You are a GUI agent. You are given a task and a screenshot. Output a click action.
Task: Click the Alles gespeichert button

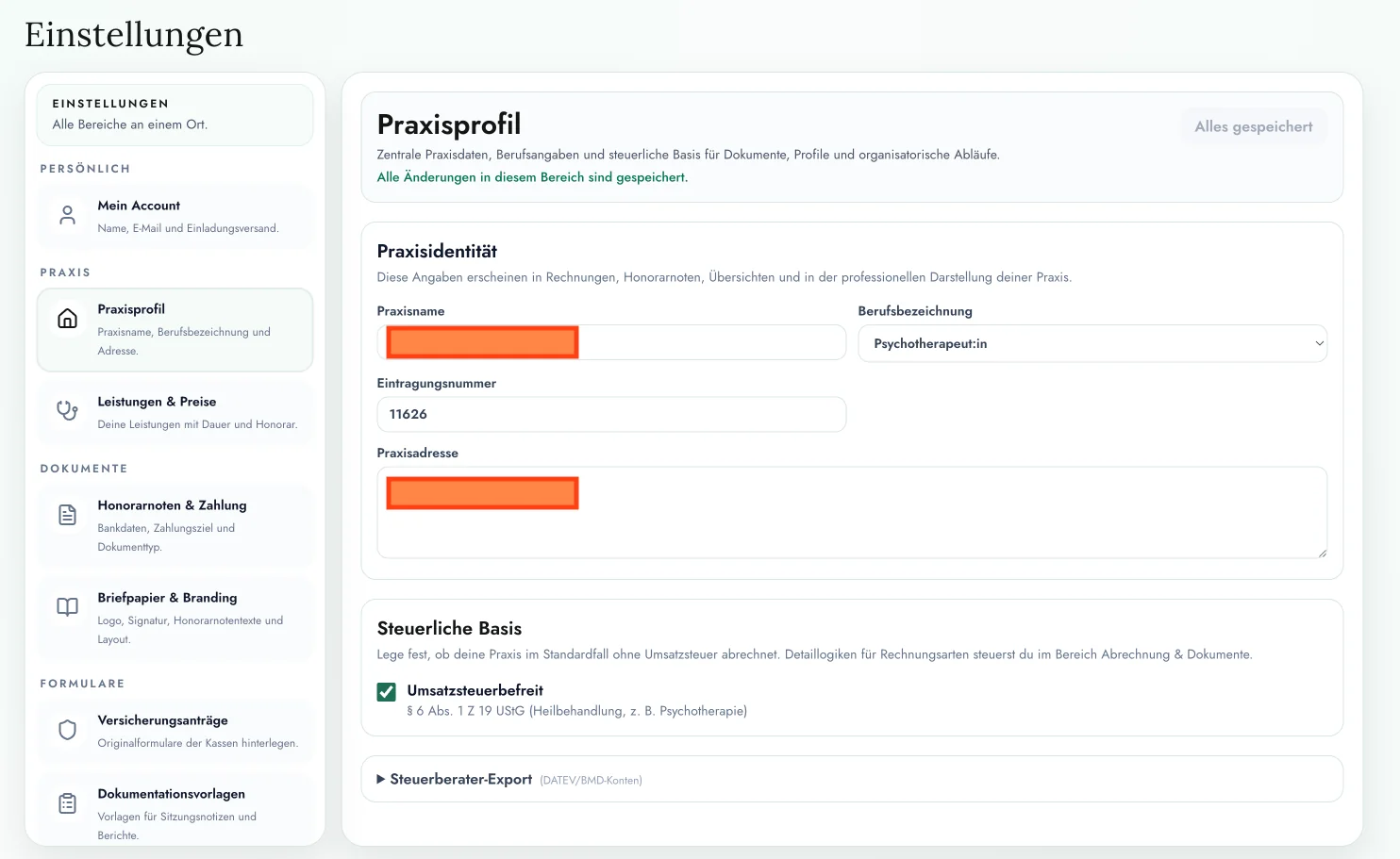coord(1253,126)
